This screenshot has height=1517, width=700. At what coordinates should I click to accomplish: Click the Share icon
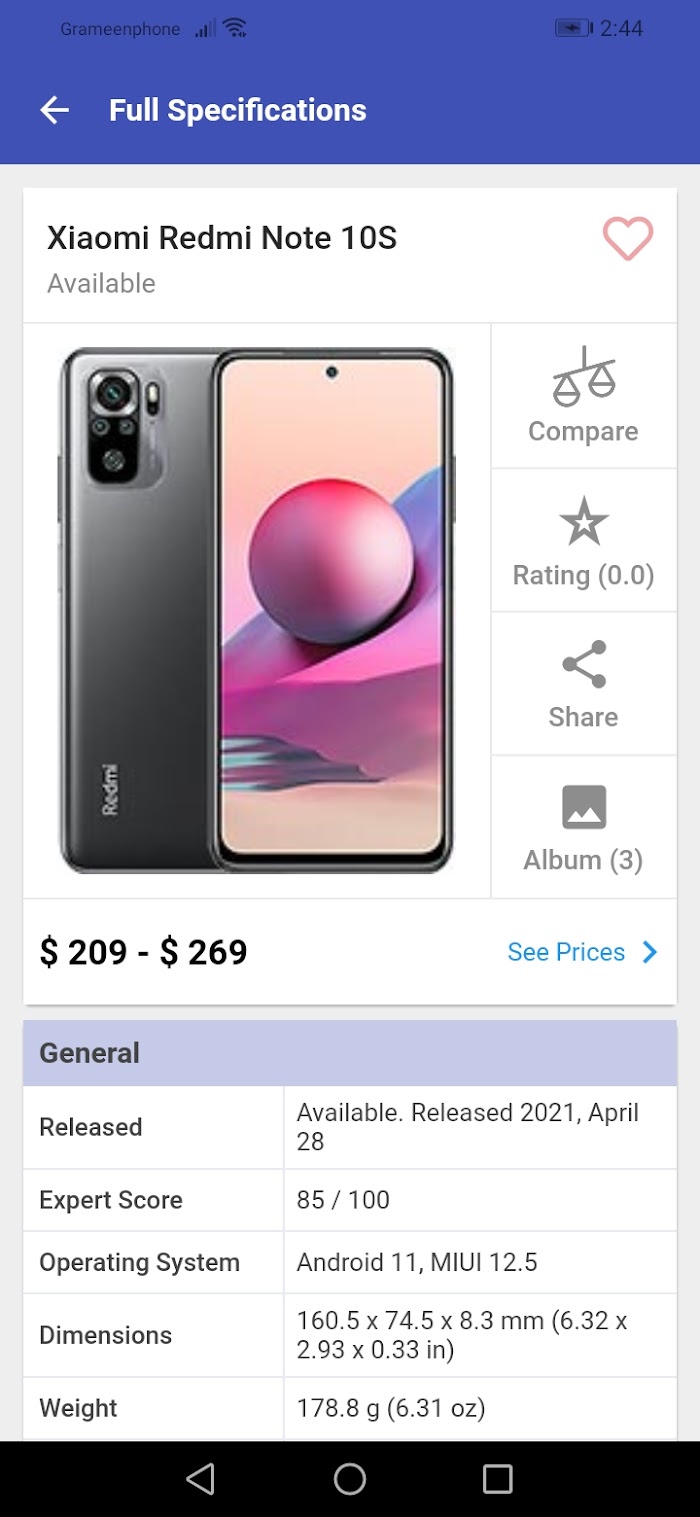click(584, 664)
